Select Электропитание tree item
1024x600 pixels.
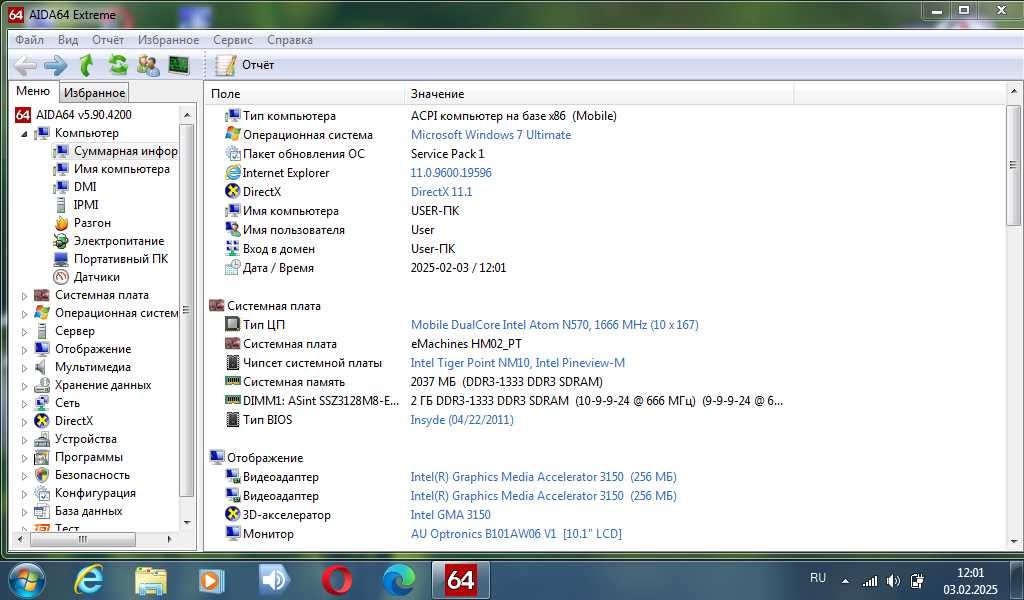pos(119,241)
